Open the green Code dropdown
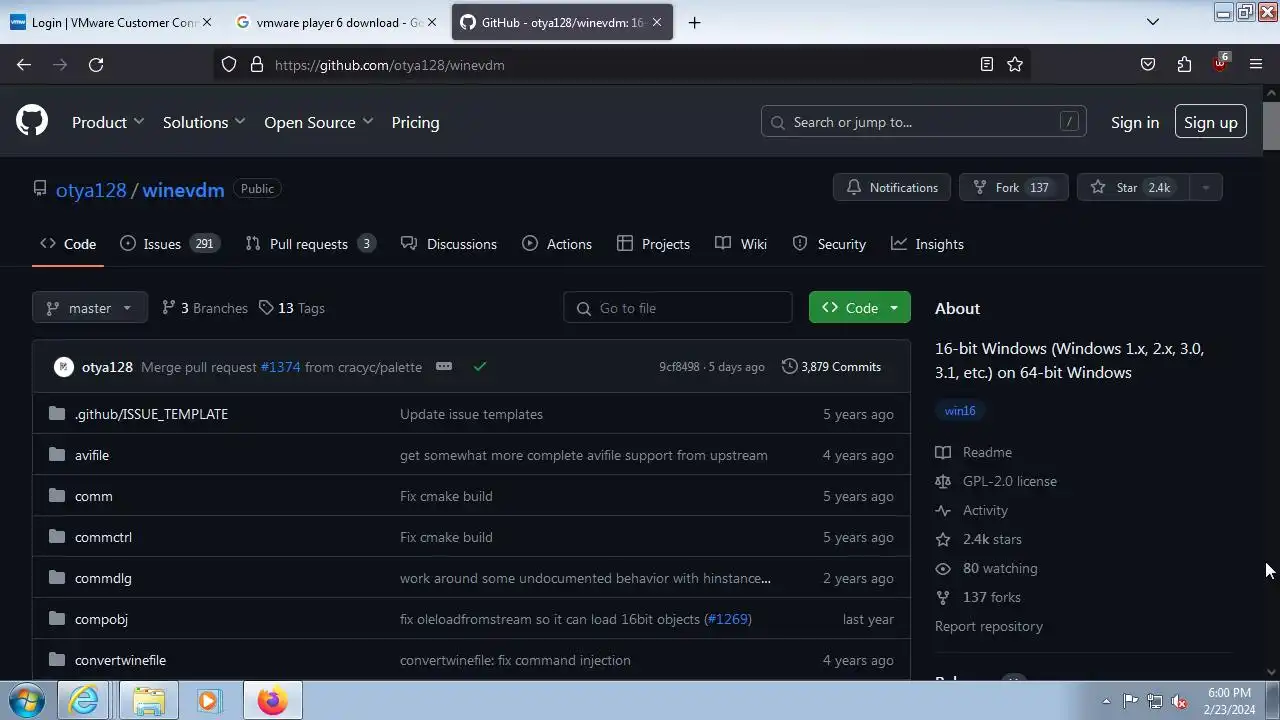The height and width of the screenshot is (720, 1280). pos(860,308)
